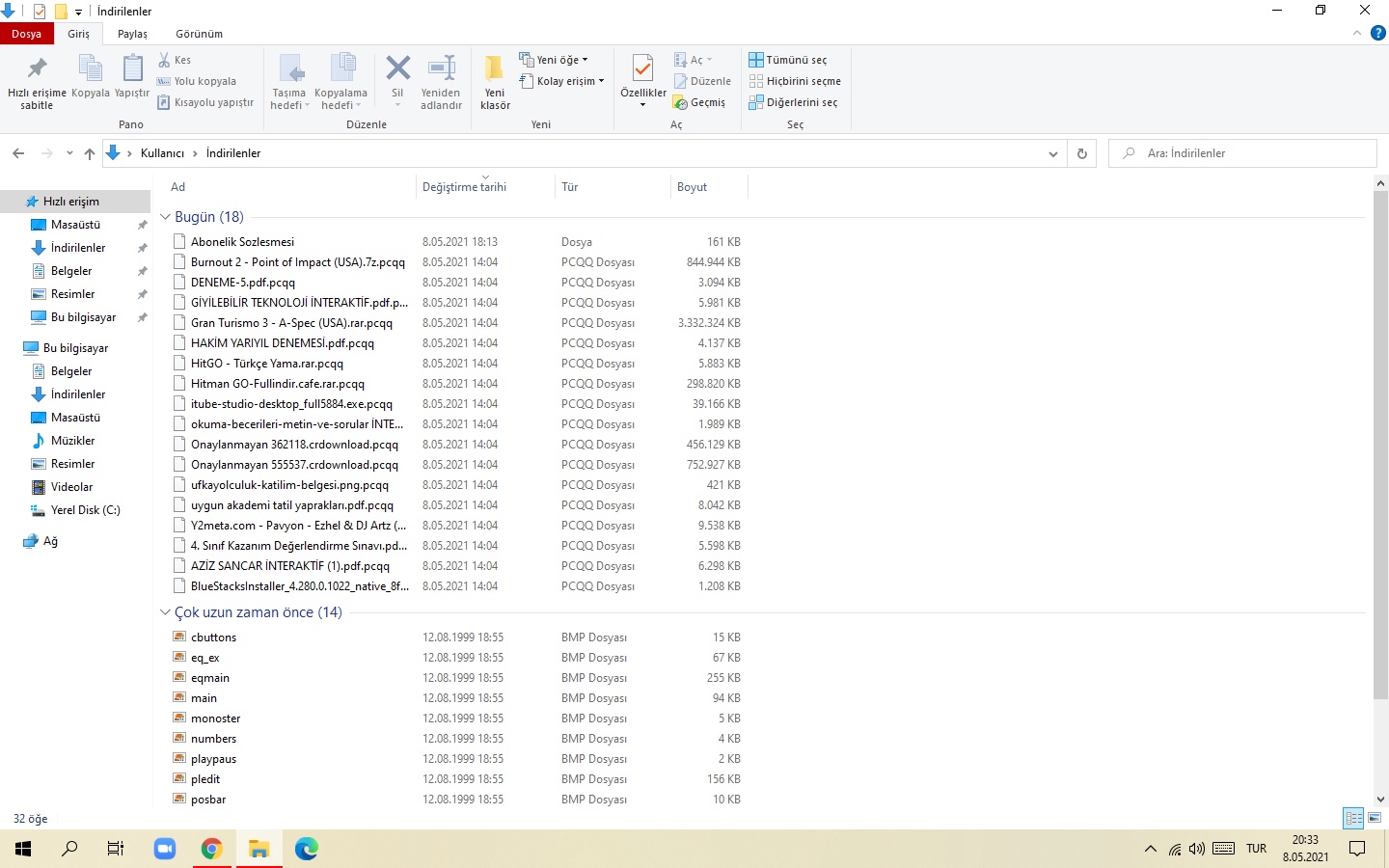Open the Paylaş ribbon tab
Screen dimensions: 1389x868
(x=132, y=34)
